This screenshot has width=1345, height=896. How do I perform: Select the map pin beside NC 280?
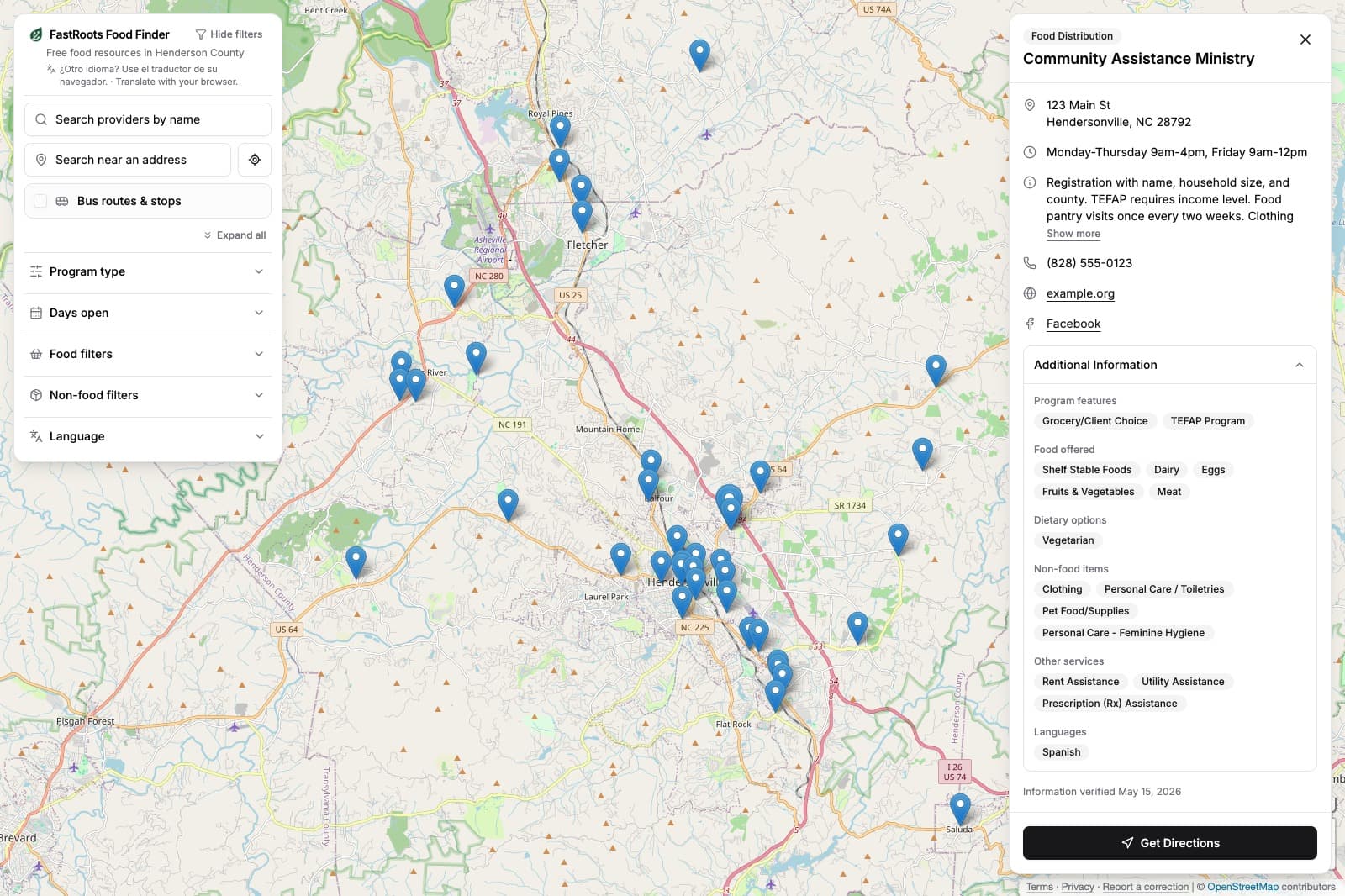point(454,290)
